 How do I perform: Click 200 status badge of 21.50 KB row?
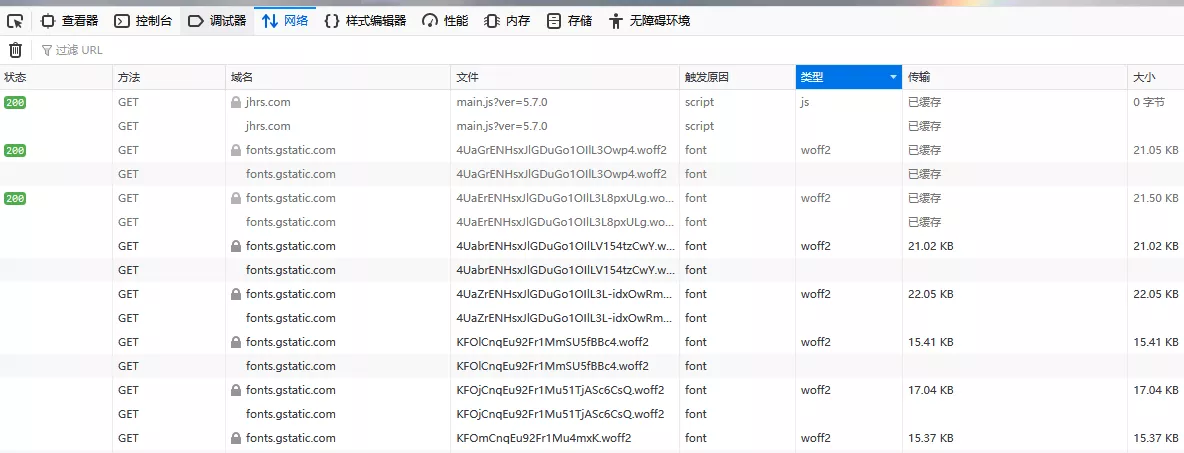pos(15,198)
